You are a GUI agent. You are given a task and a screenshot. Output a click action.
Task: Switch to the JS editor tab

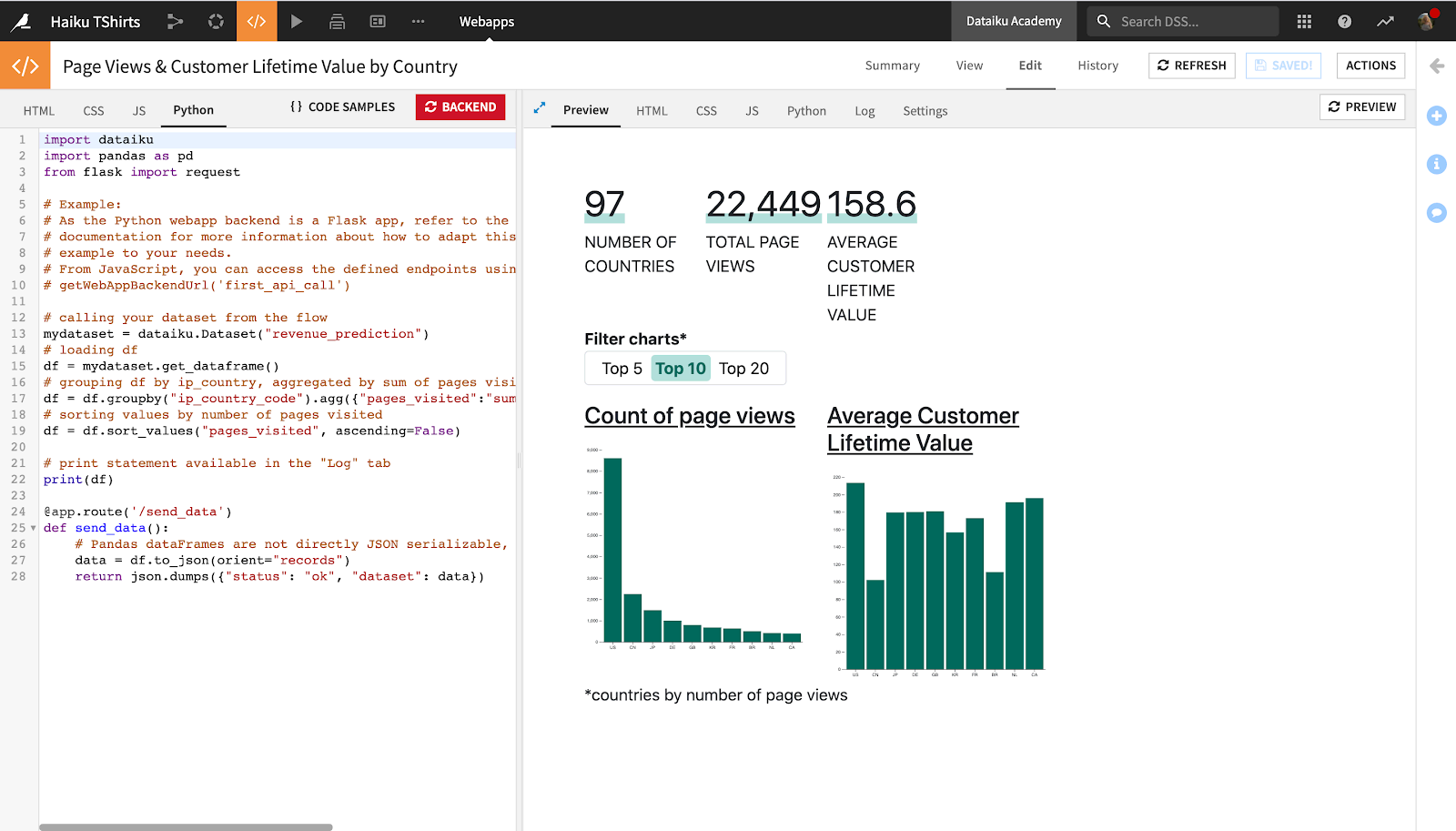coord(139,111)
